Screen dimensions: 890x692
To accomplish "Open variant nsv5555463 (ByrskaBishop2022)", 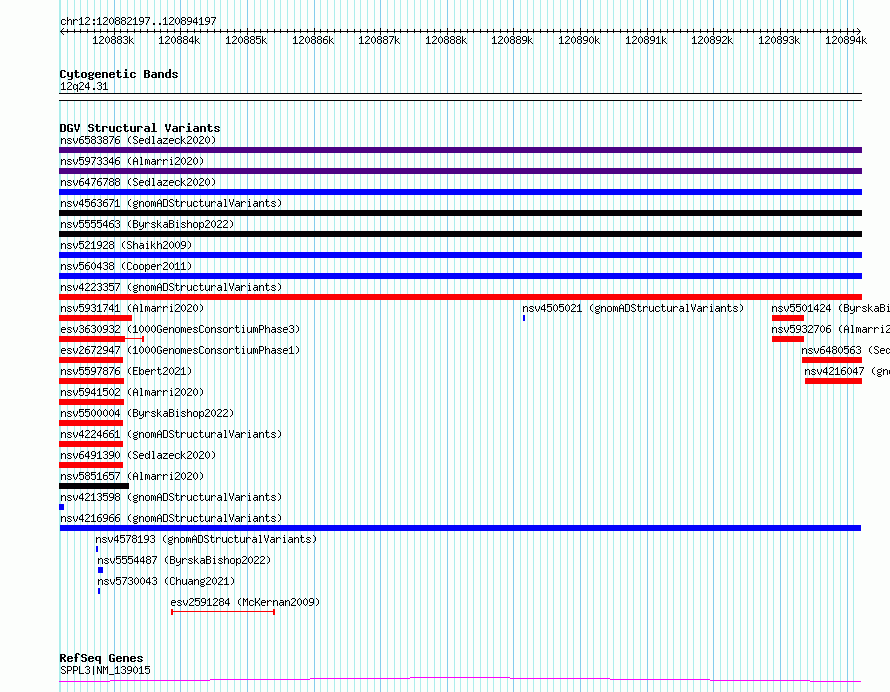I will click(x=147, y=224).
